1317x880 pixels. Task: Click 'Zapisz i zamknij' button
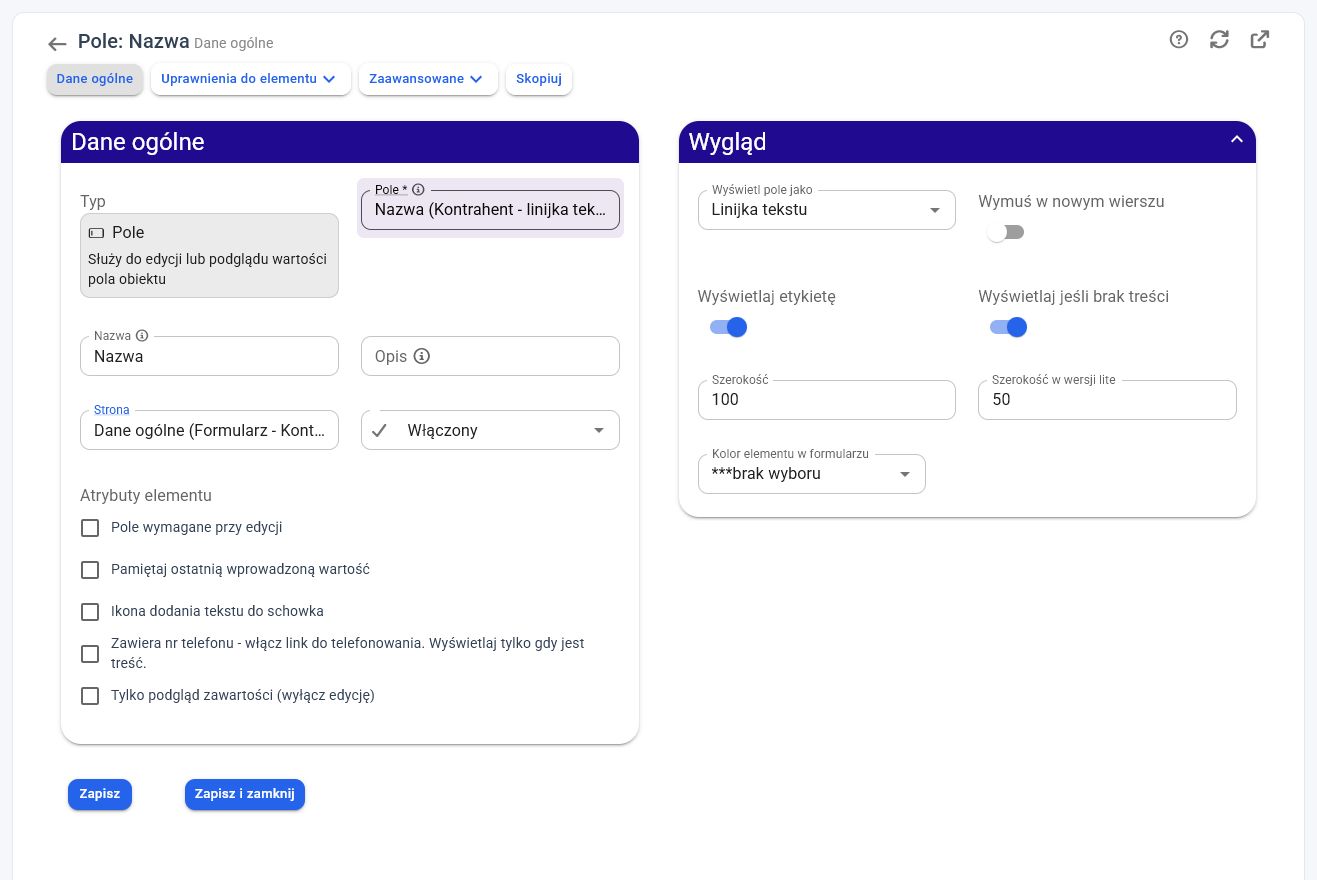245,794
